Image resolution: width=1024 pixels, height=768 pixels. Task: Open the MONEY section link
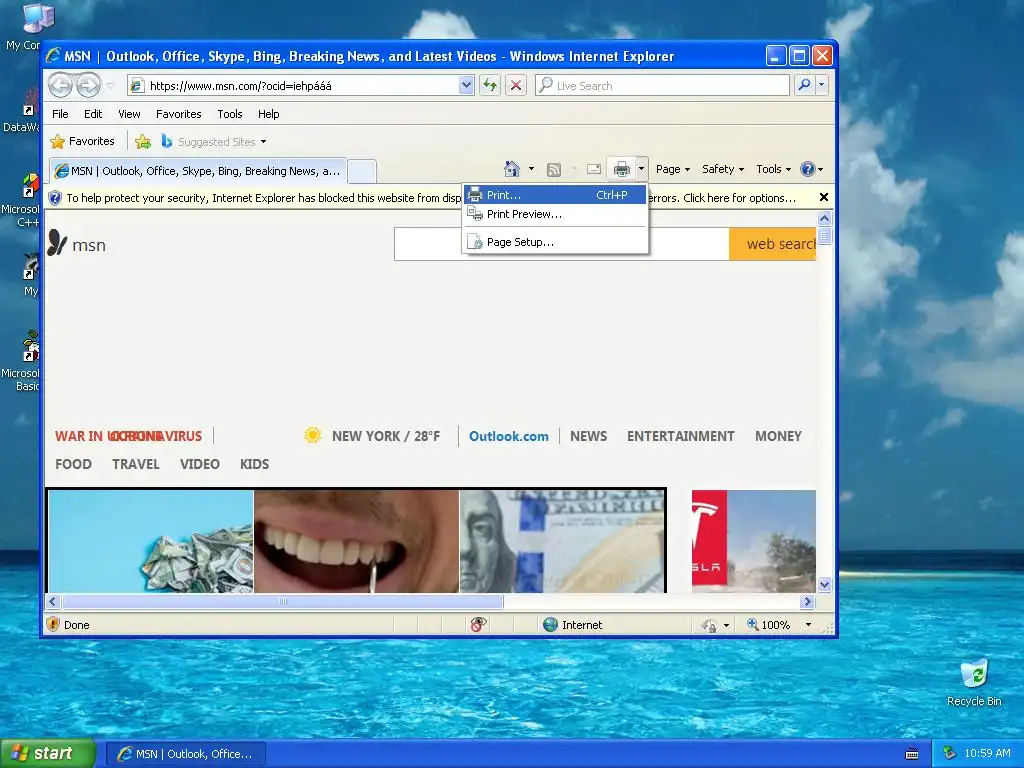pos(778,436)
